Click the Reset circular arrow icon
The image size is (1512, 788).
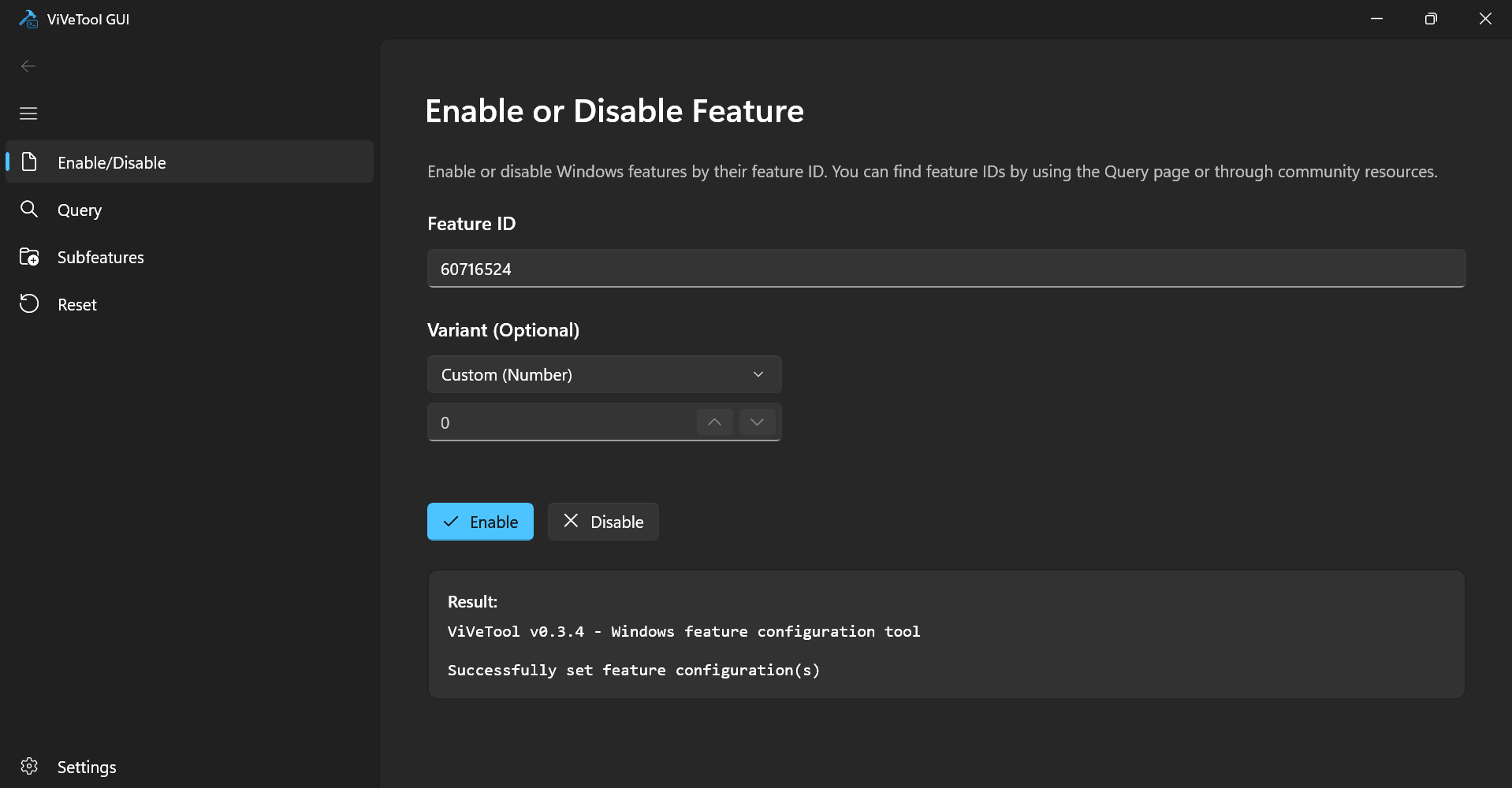29,304
